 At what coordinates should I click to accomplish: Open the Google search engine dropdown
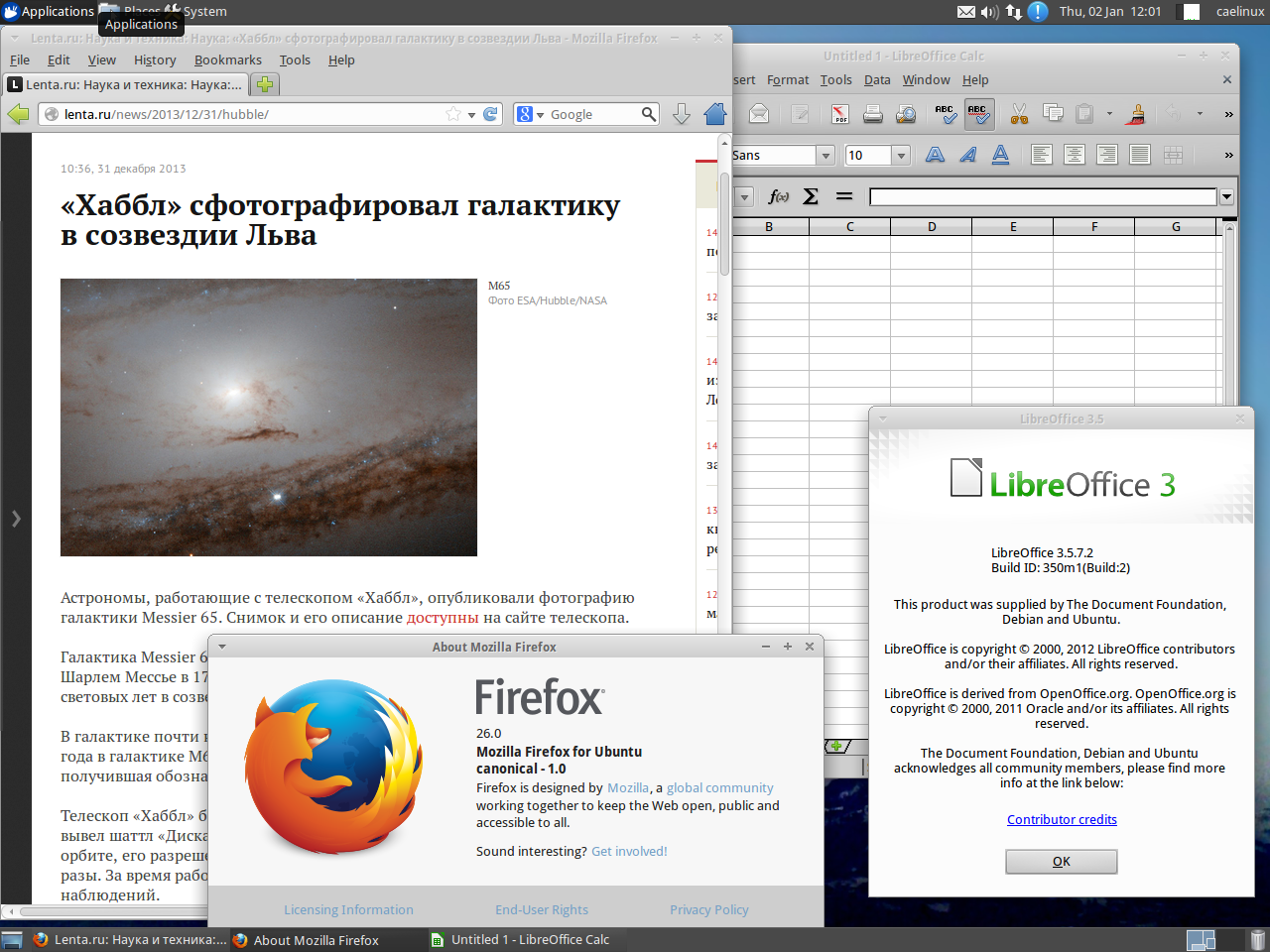coord(531,115)
